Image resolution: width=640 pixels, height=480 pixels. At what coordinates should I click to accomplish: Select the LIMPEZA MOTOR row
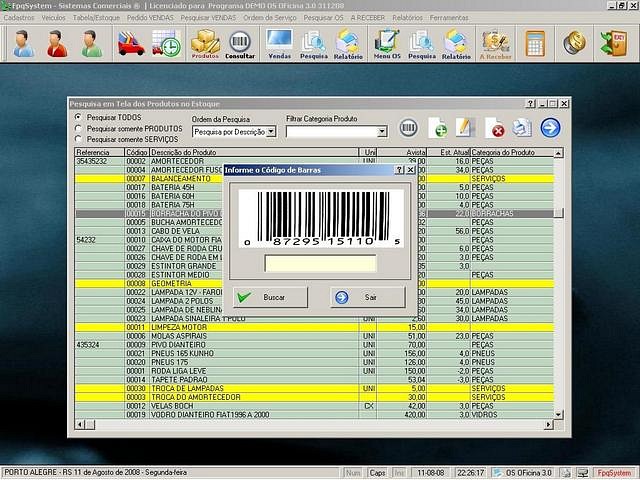click(314, 327)
